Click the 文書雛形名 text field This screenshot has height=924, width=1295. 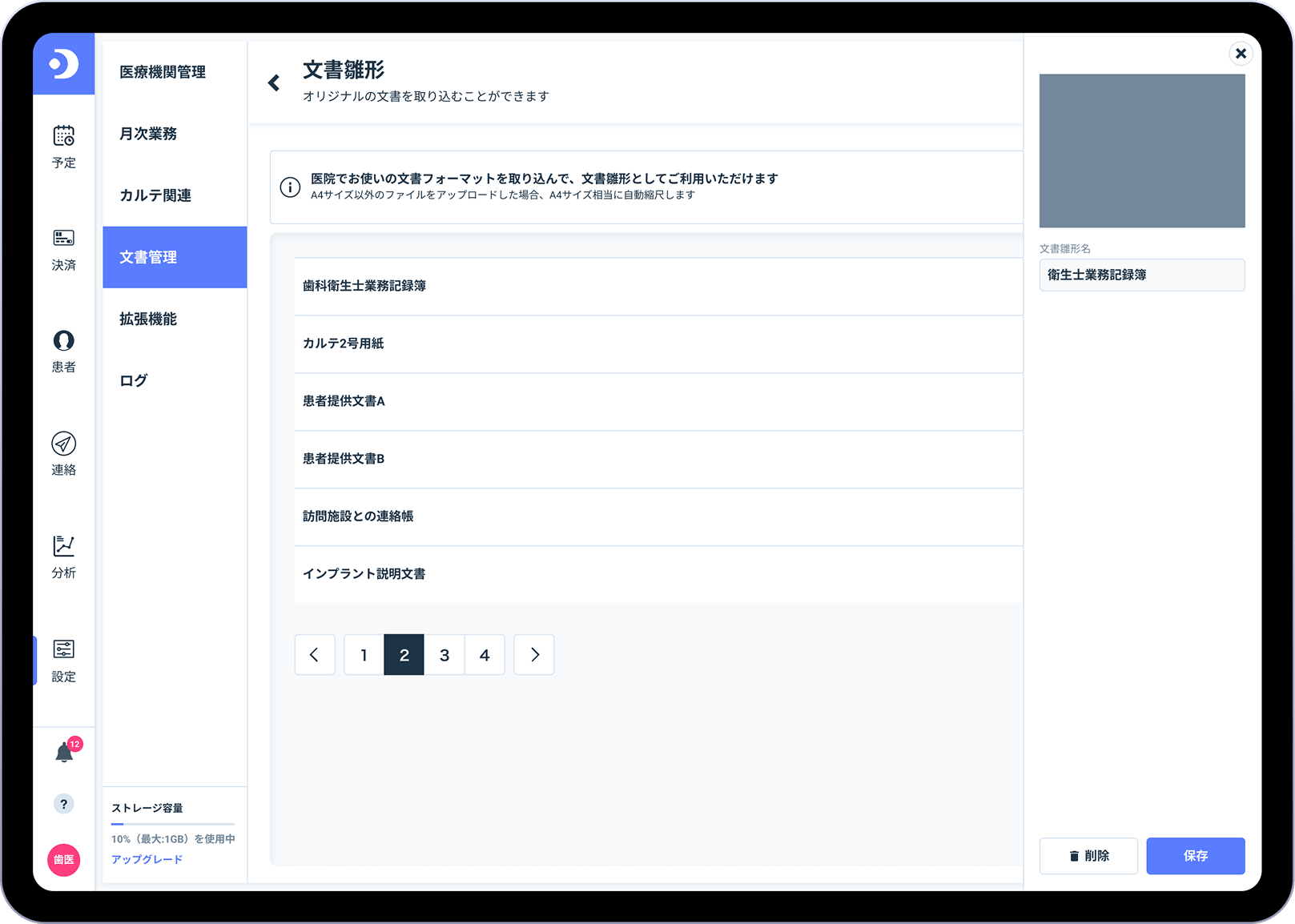[x=1141, y=275]
